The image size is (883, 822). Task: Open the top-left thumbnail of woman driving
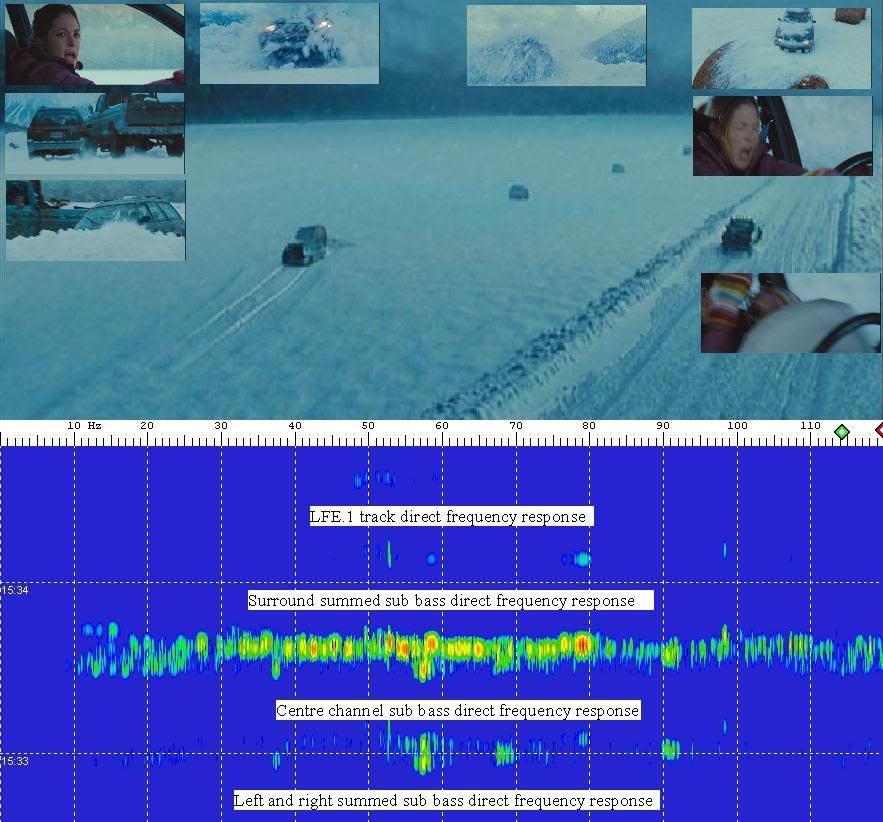[95, 45]
